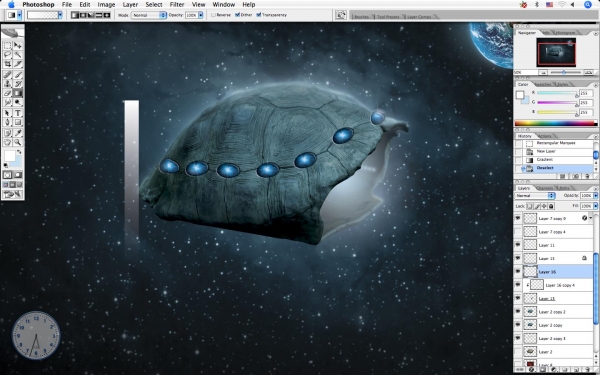Image resolution: width=600 pixels, height=375 pixels.
Task: Toggle the Dither checkbox
Action: pyautogui.click(x=237, y=15)
